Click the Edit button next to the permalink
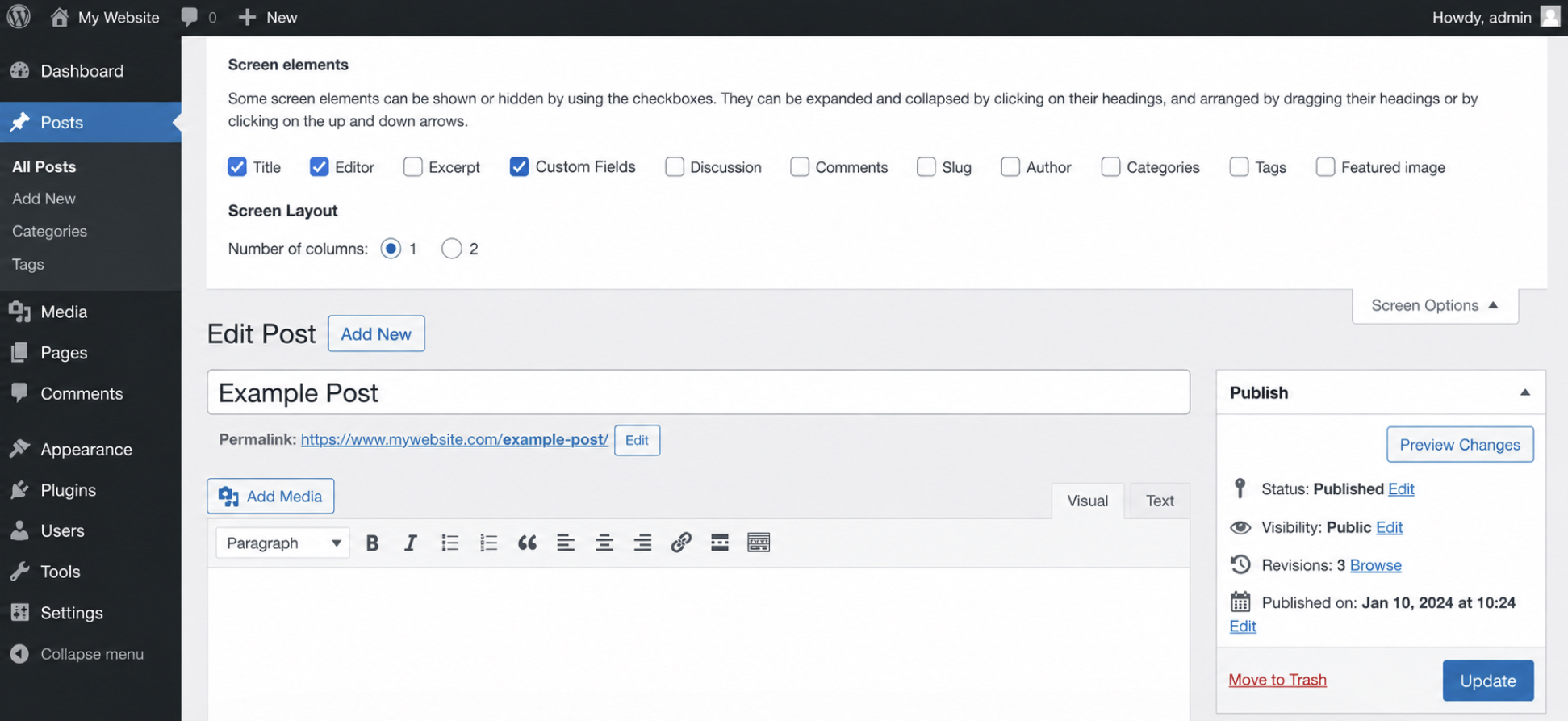 click(637, 440)
